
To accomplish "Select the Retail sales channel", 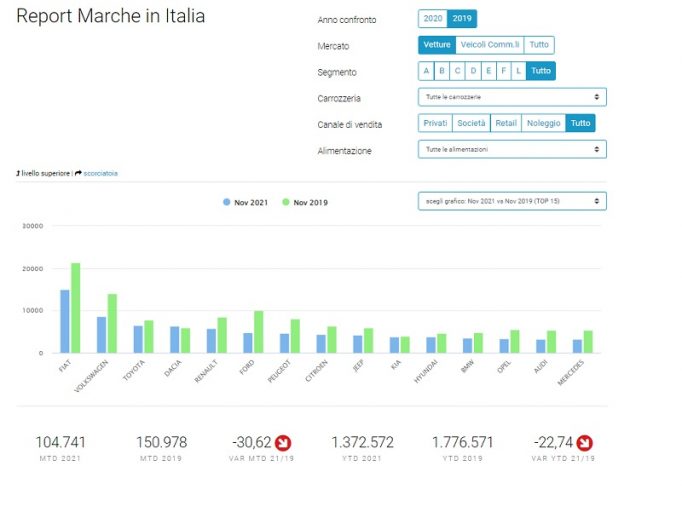I will coord(506,123).
